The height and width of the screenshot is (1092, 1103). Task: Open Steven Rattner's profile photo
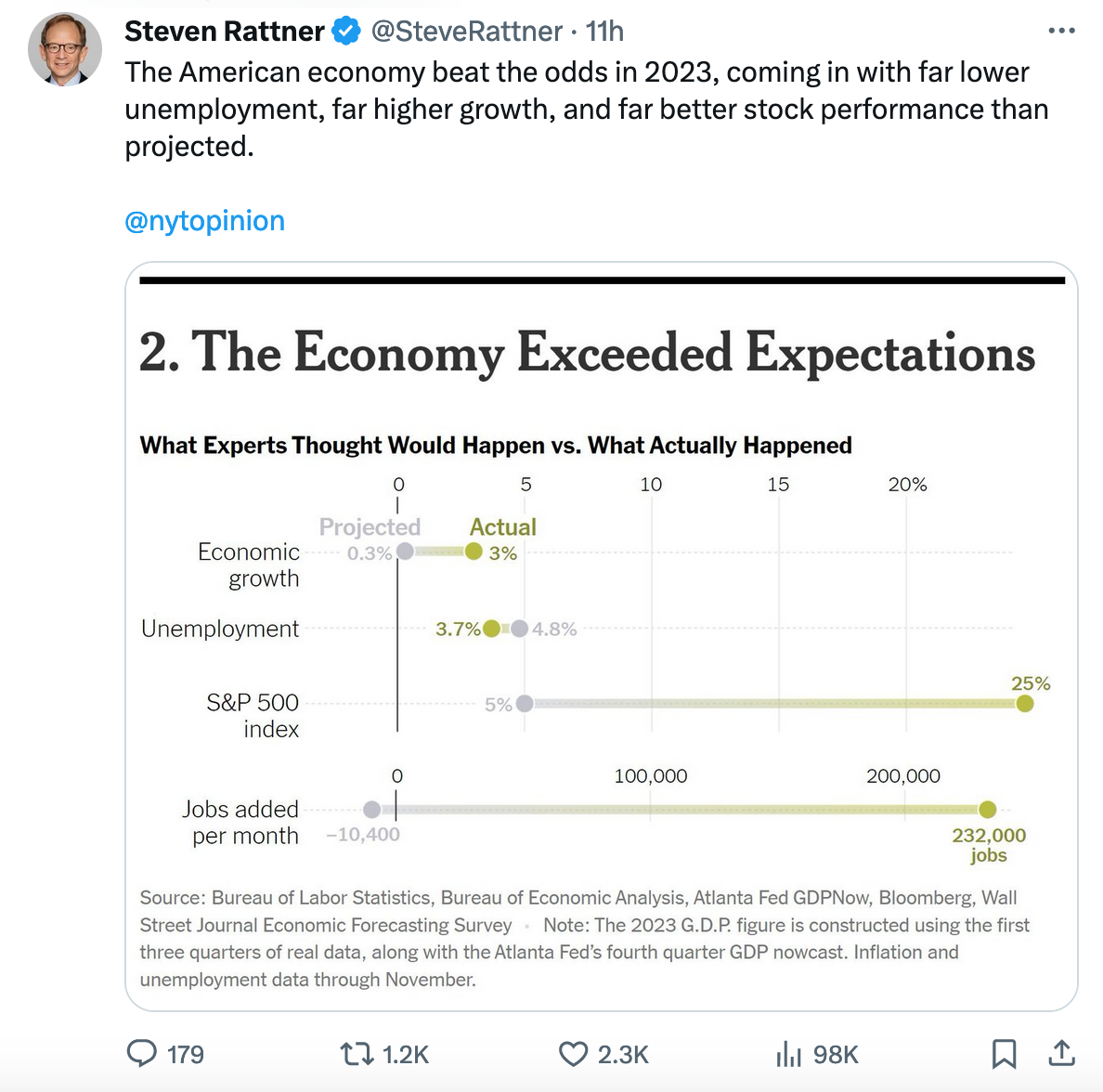(65, 49)
